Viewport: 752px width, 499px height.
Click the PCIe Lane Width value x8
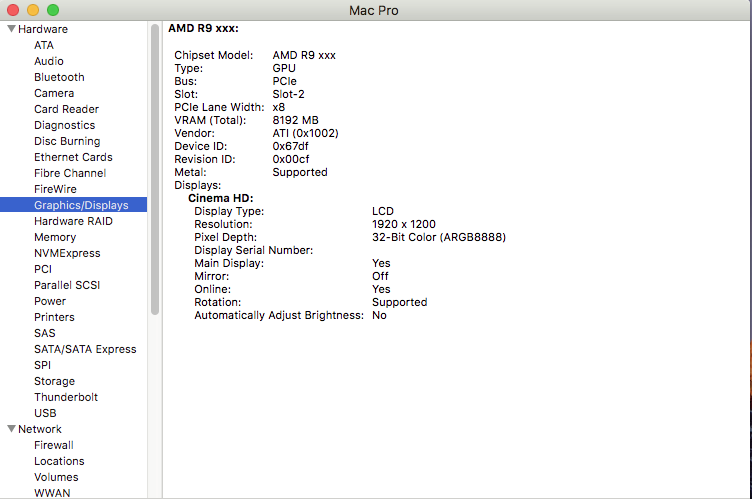pyautogui.click(x=279, y=107)
